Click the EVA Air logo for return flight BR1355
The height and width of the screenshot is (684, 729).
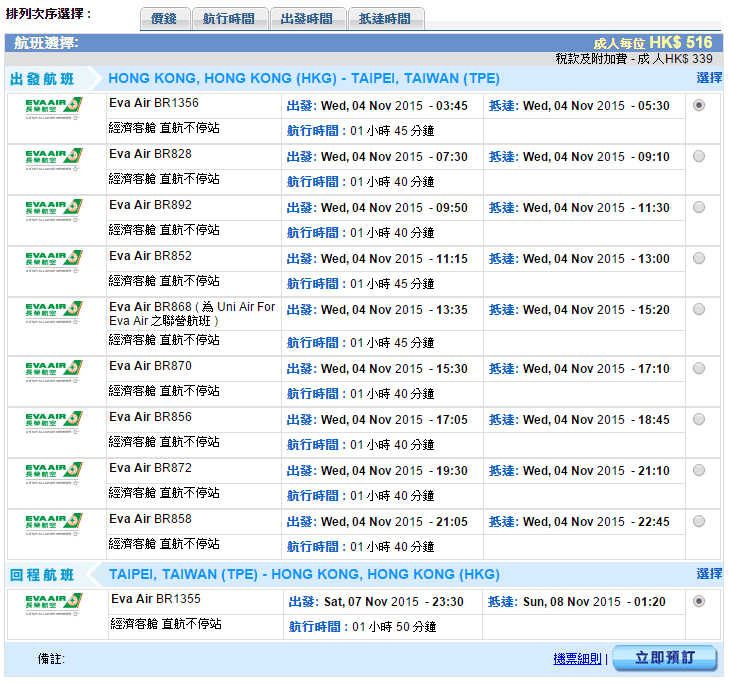pos(54,604)
